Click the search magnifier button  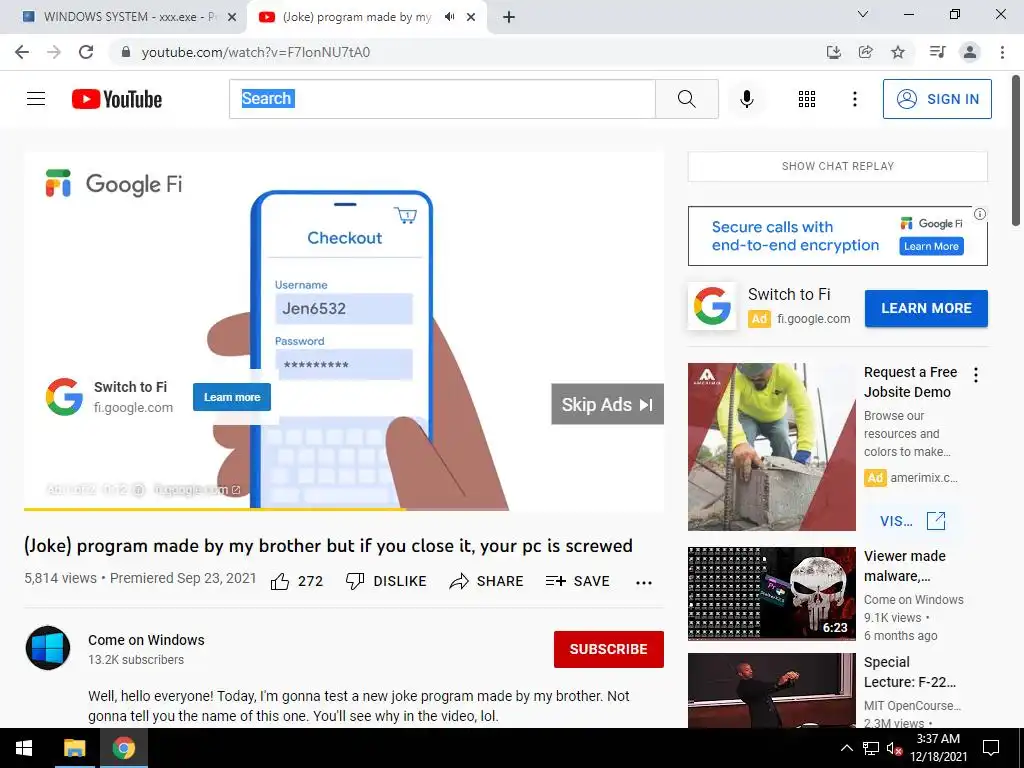click(686, 99)
